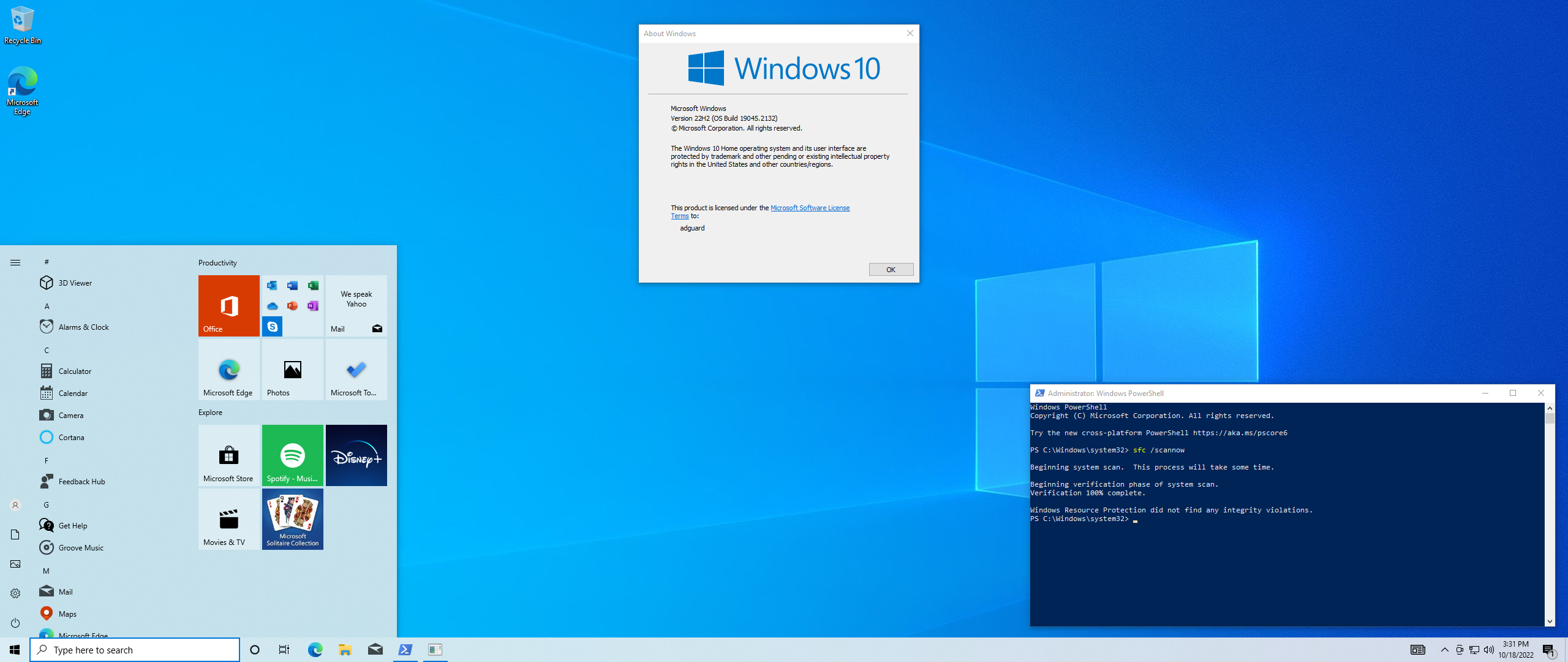Open the volume control in tray
This screenshot has height=662, width=1568.
point(1489,650)
